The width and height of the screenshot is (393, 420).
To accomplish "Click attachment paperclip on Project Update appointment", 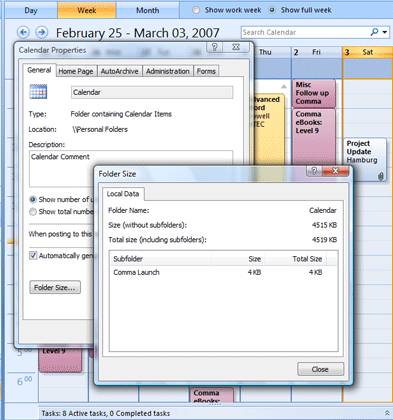I will [381, 176].
